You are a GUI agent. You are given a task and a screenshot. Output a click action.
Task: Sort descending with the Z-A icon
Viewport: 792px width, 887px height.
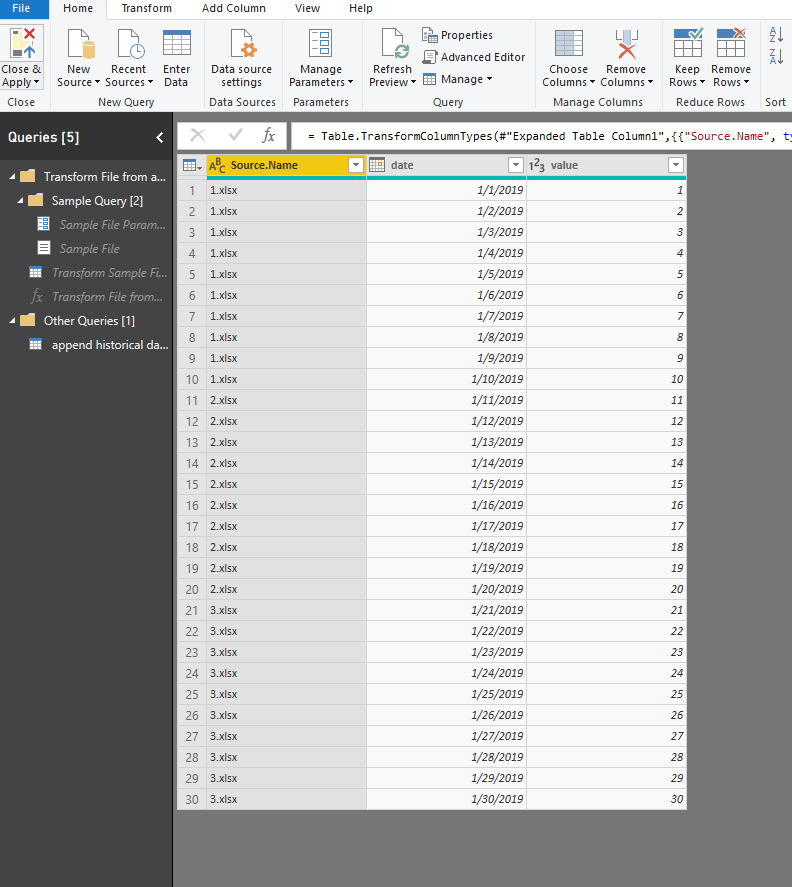click(776, 56)
